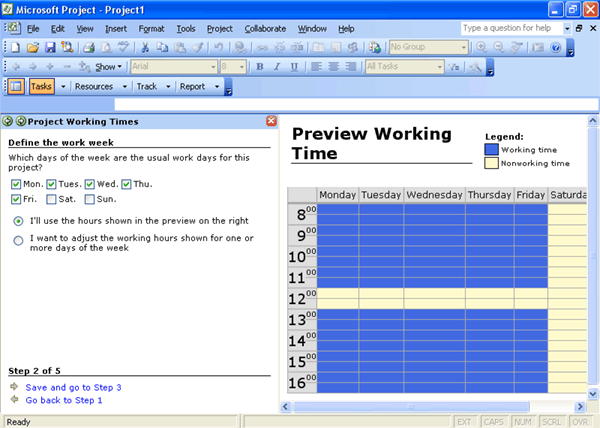Click the Paste clipboard icon
This screenshot has width=600, height=428.
click(x=180, y=47)
